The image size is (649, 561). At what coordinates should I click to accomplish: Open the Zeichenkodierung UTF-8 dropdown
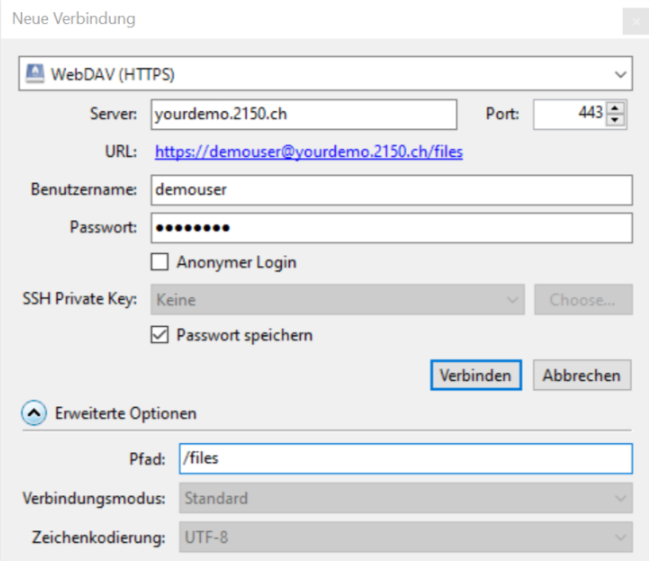pyautogui.click(x=405, y=537)
